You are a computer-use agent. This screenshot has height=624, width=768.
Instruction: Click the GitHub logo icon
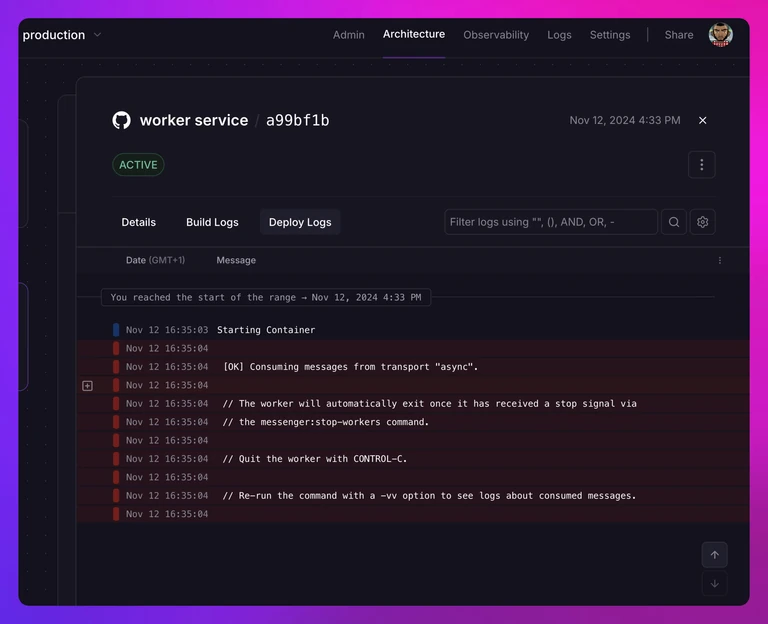point(121,120)
